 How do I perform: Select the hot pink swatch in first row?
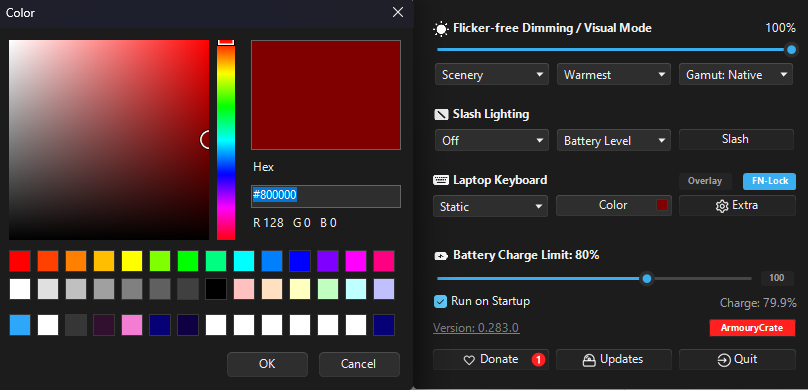384,261
